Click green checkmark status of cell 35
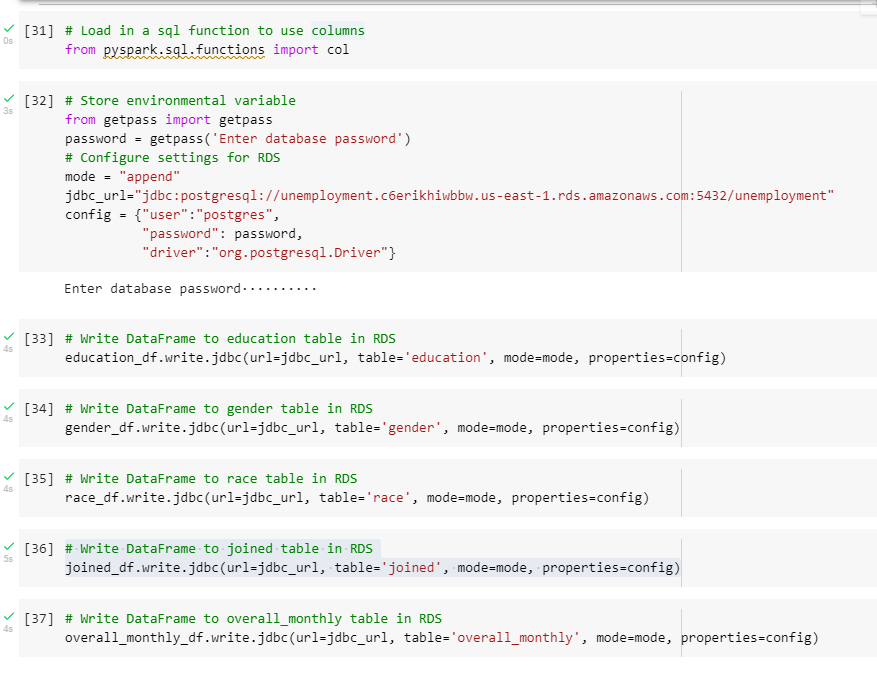This screenshot has height=675, width=877. click(8, 476)
